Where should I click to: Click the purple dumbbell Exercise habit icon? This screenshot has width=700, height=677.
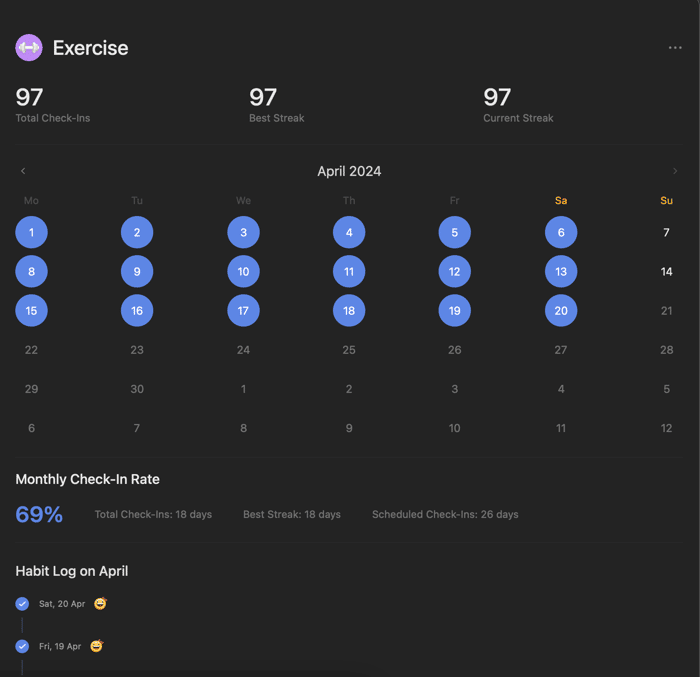tap(29, 48)
